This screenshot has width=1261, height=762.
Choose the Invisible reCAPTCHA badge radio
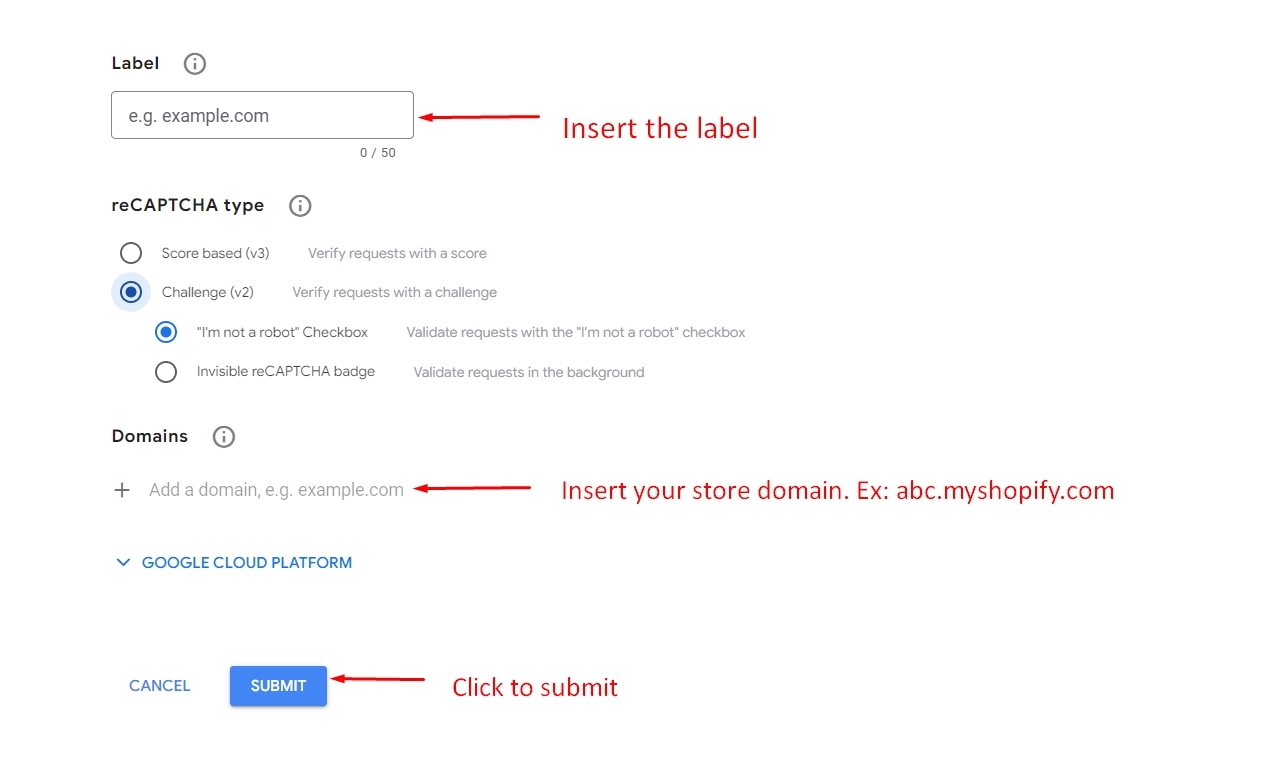click(x=166, y=372)
